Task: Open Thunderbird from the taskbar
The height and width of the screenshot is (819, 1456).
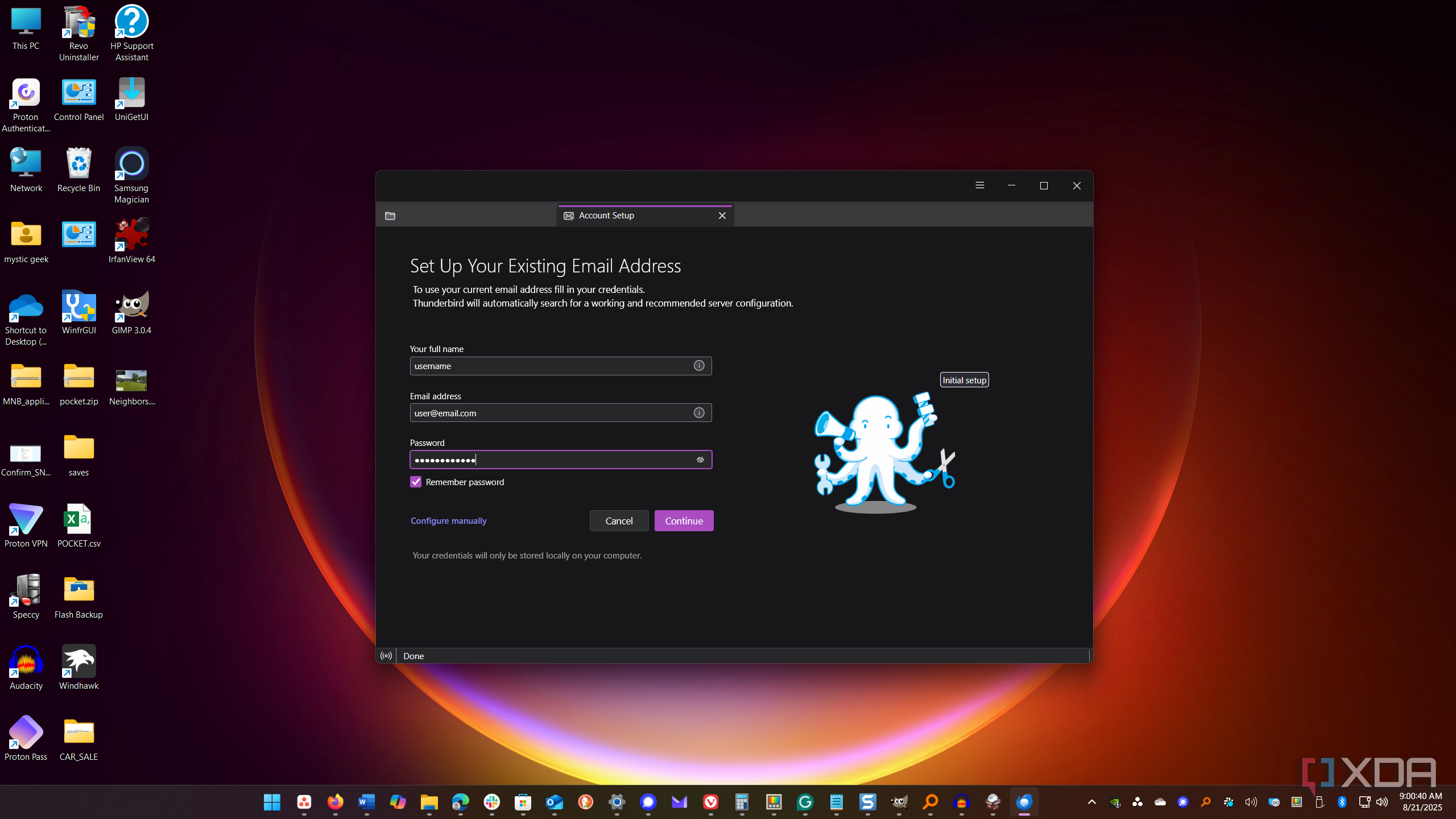Action: pyautogui.click(x=1024, y=802)
